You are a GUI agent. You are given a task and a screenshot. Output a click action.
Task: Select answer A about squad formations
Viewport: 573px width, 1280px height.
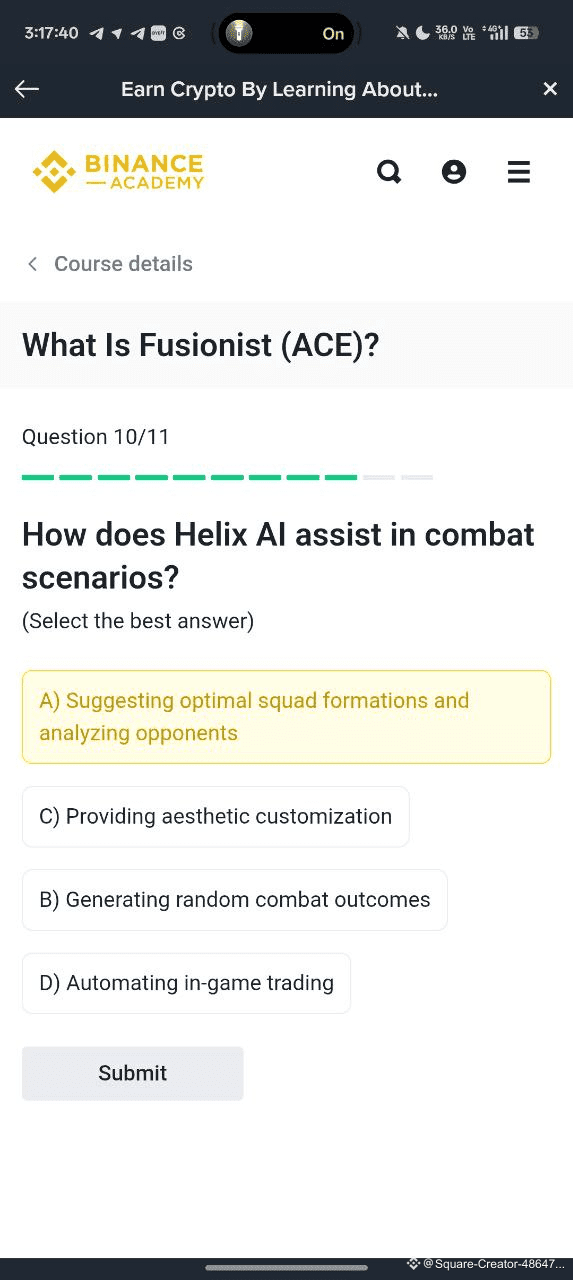click(x=286, y=717)
